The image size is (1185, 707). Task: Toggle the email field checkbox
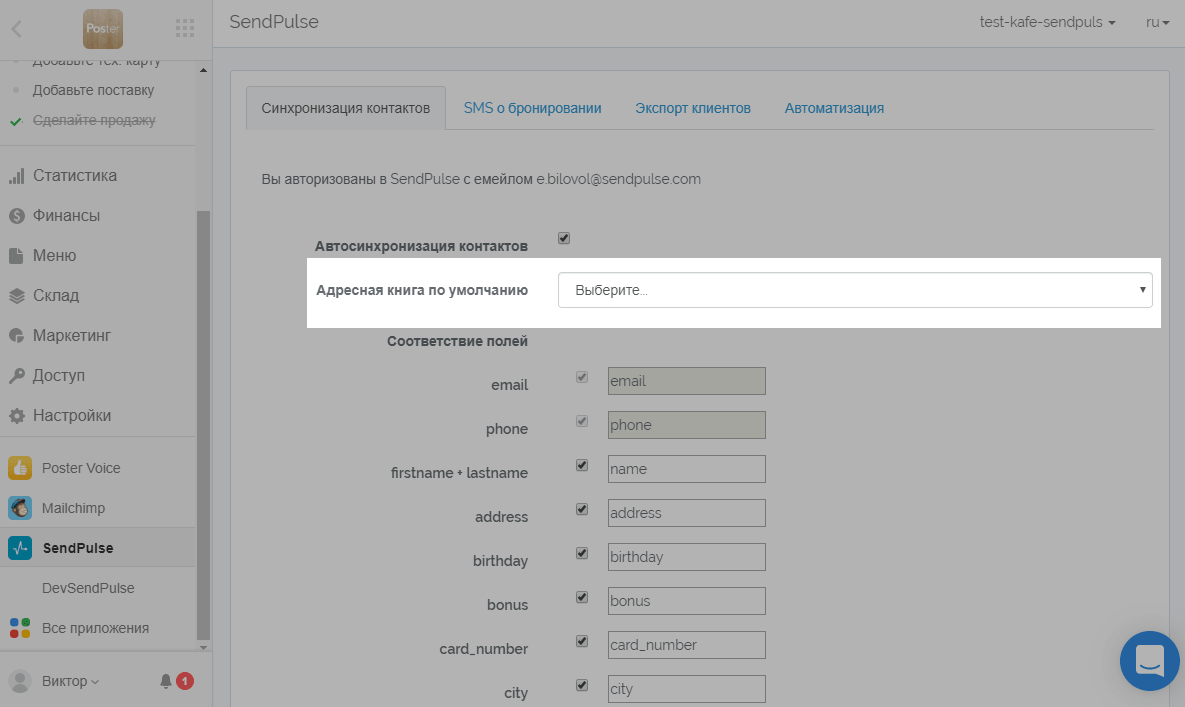point(582,377)
